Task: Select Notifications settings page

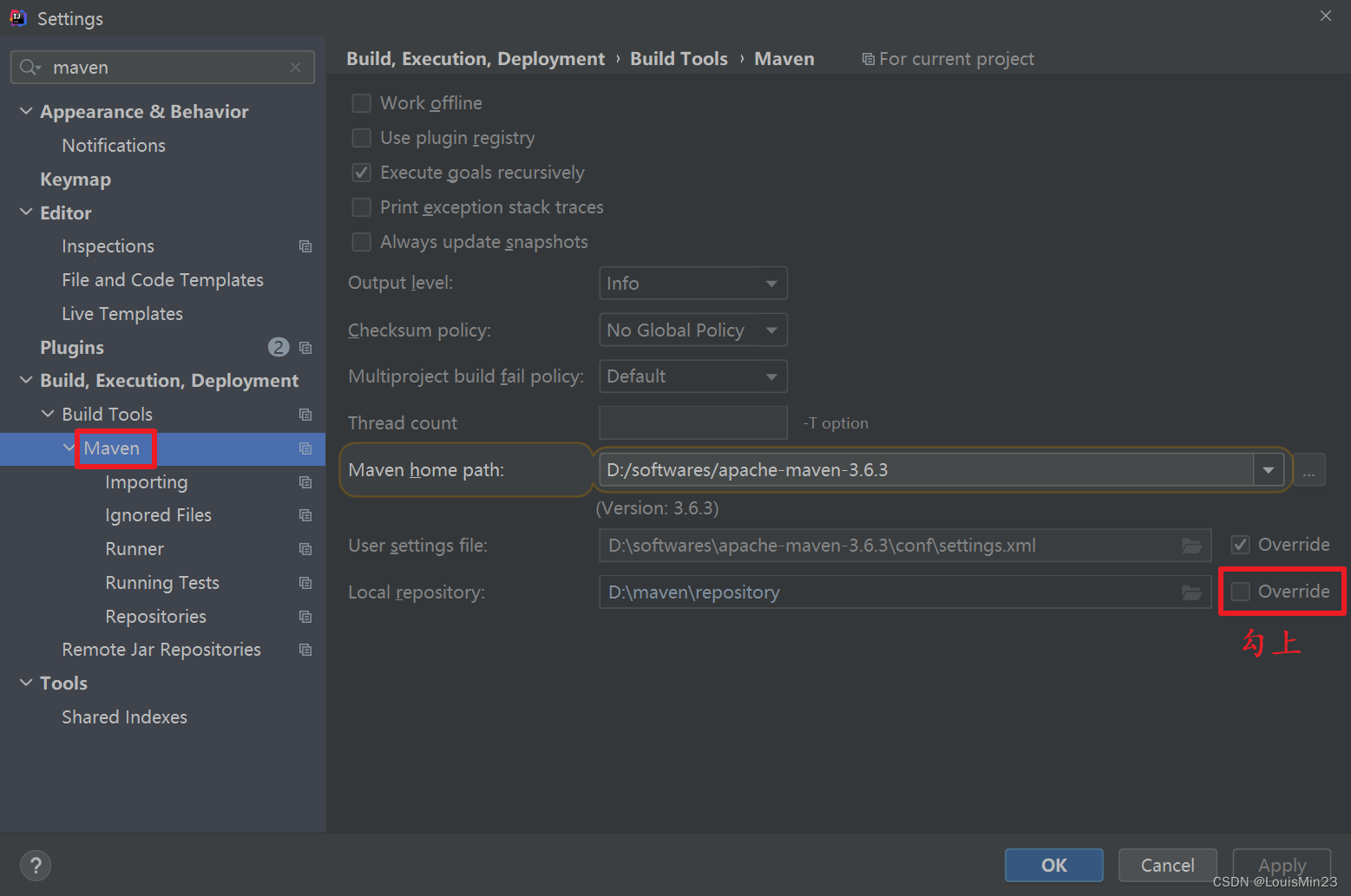Action: click(114, 146)
